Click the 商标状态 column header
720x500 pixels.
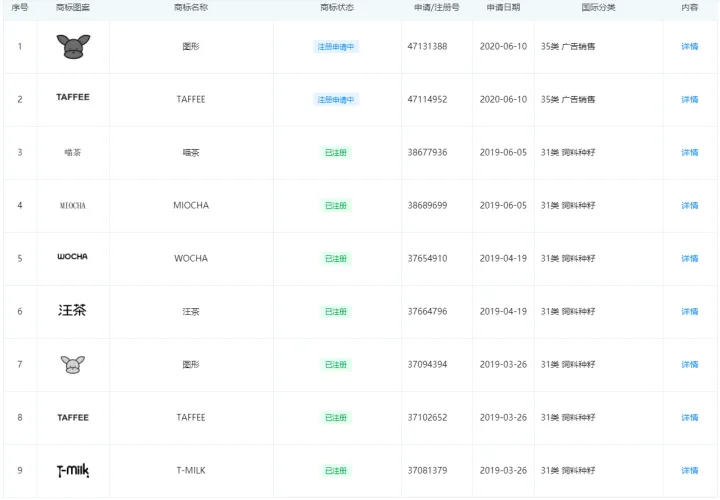[337, 7]
